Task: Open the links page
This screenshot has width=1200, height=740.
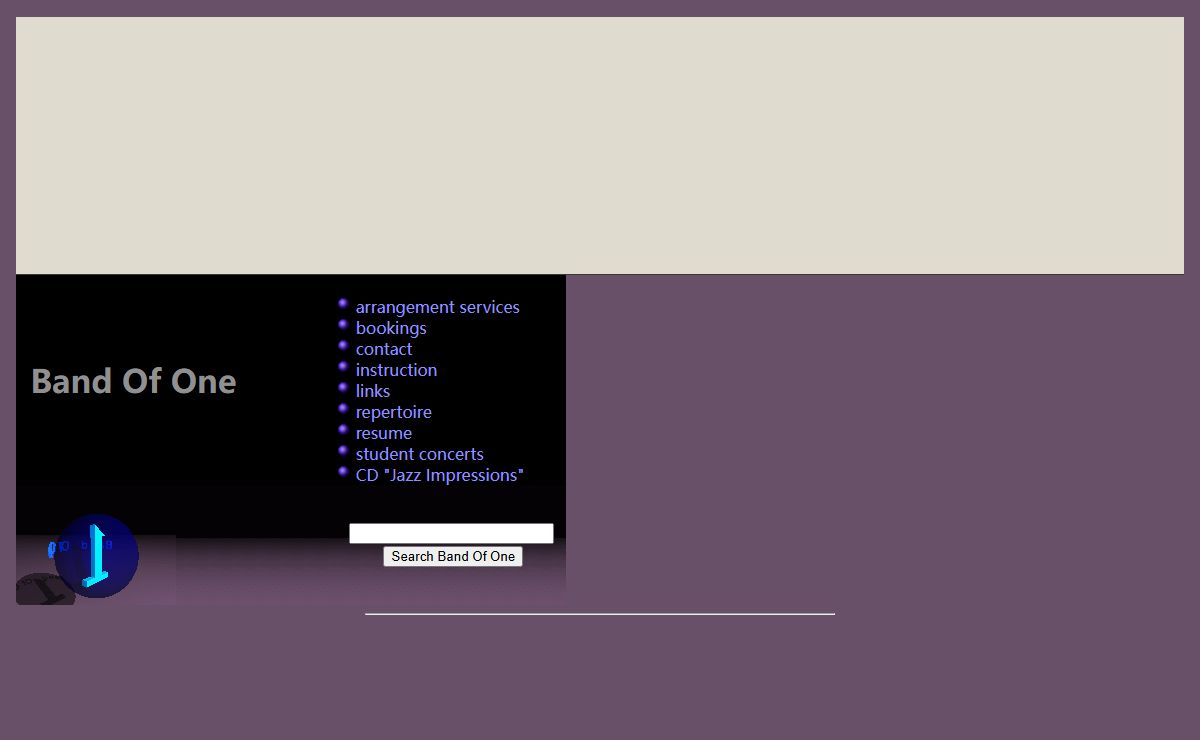Action: 372,391
